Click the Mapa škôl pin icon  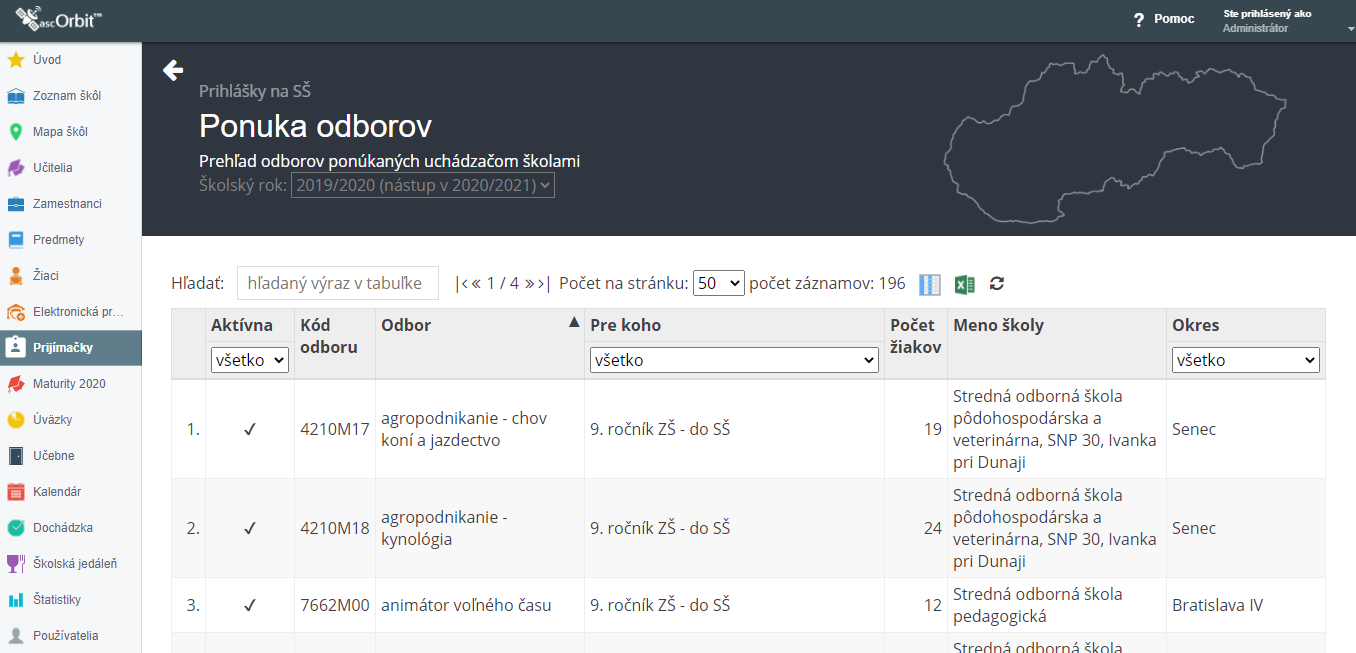[15, 132]
